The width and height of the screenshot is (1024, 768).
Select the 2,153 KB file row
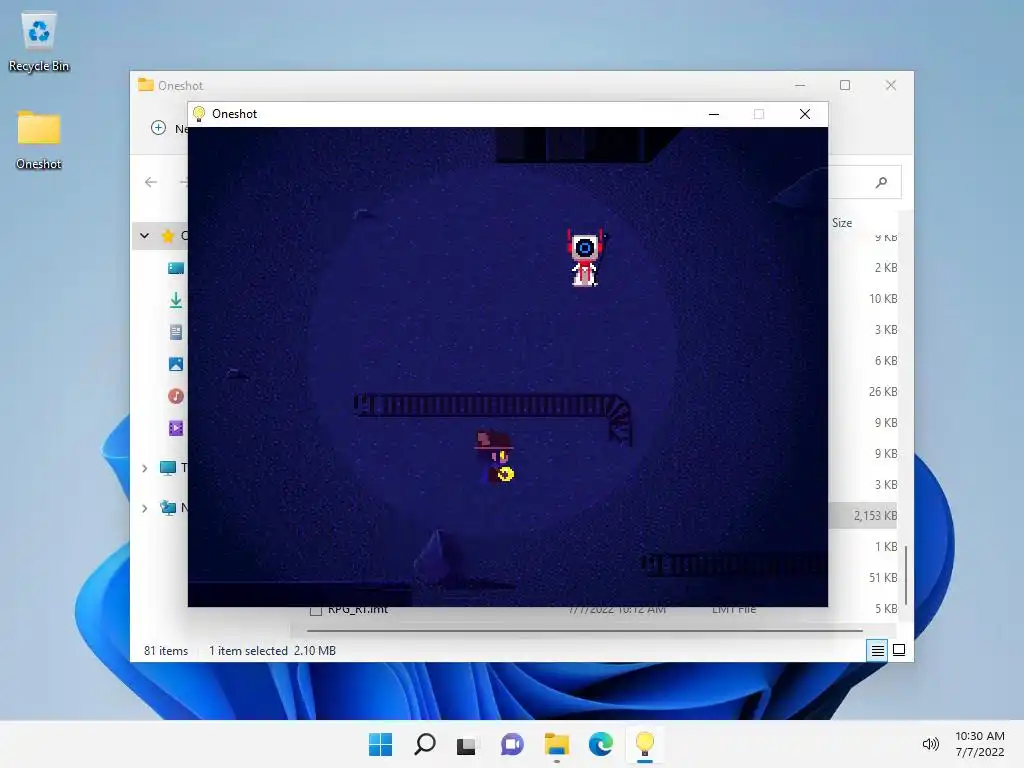863,515
